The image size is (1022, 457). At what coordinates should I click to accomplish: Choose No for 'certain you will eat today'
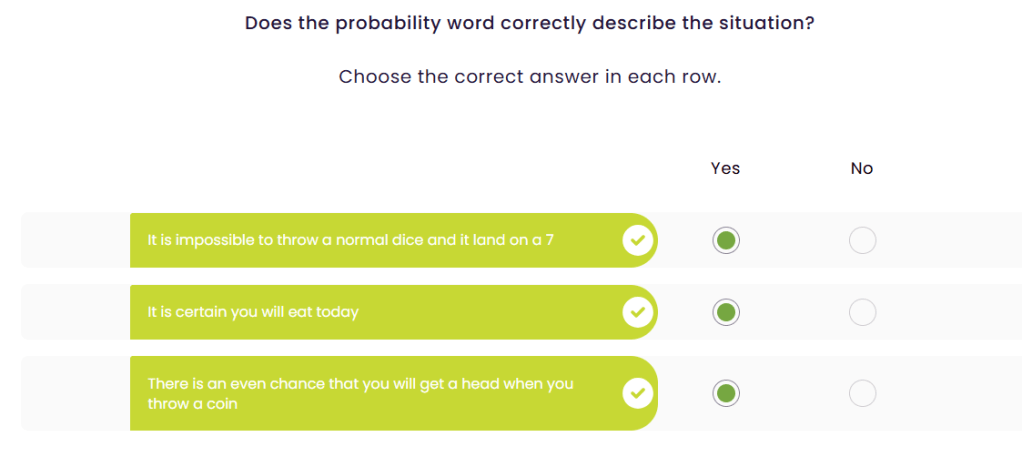(862, 313)
